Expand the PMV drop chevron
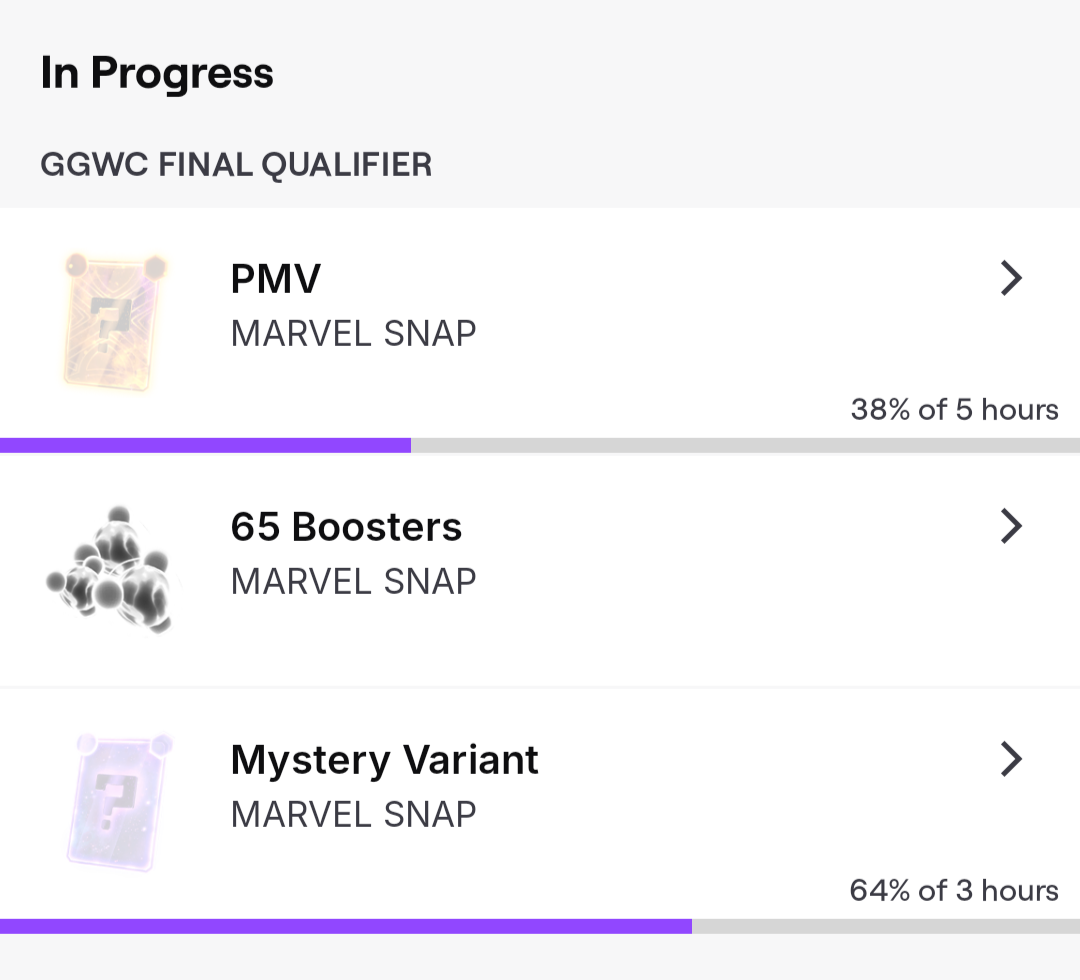This screenshot has height=980, width=1080. click(1011, 279)
